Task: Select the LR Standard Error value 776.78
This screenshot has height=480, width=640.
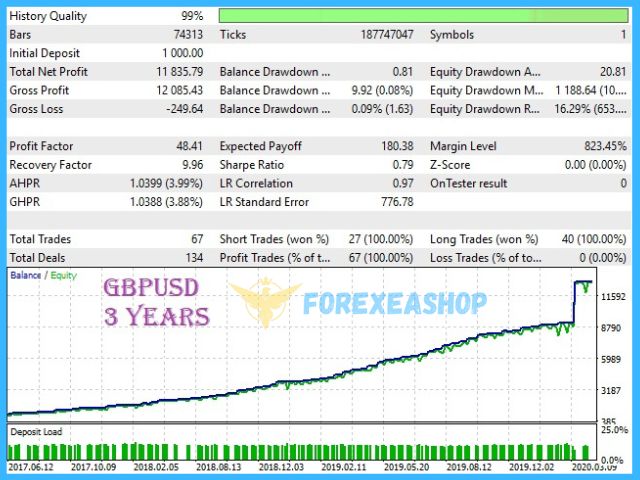Action: click(397, 202)
